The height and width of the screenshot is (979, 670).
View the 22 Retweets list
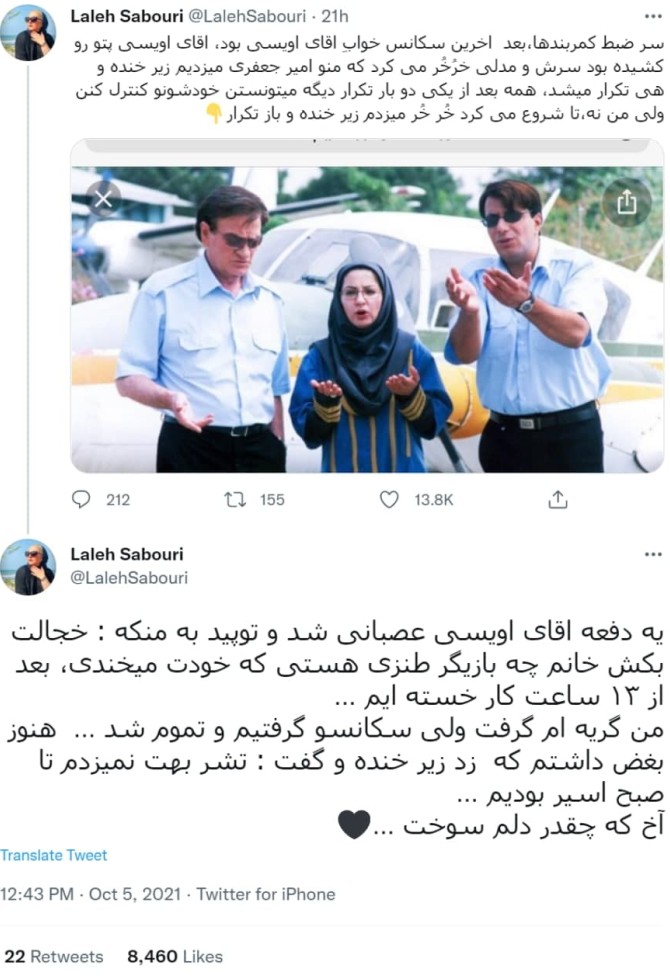click(54, 957)
